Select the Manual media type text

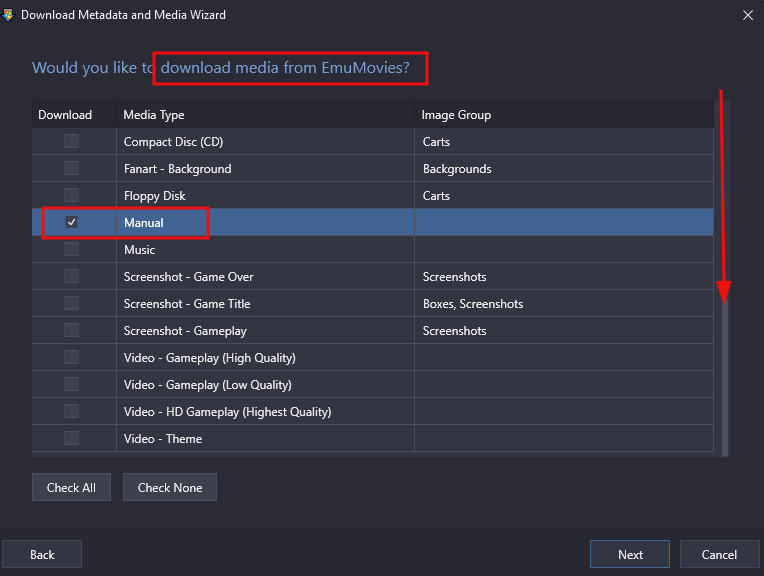pos(144,223)
